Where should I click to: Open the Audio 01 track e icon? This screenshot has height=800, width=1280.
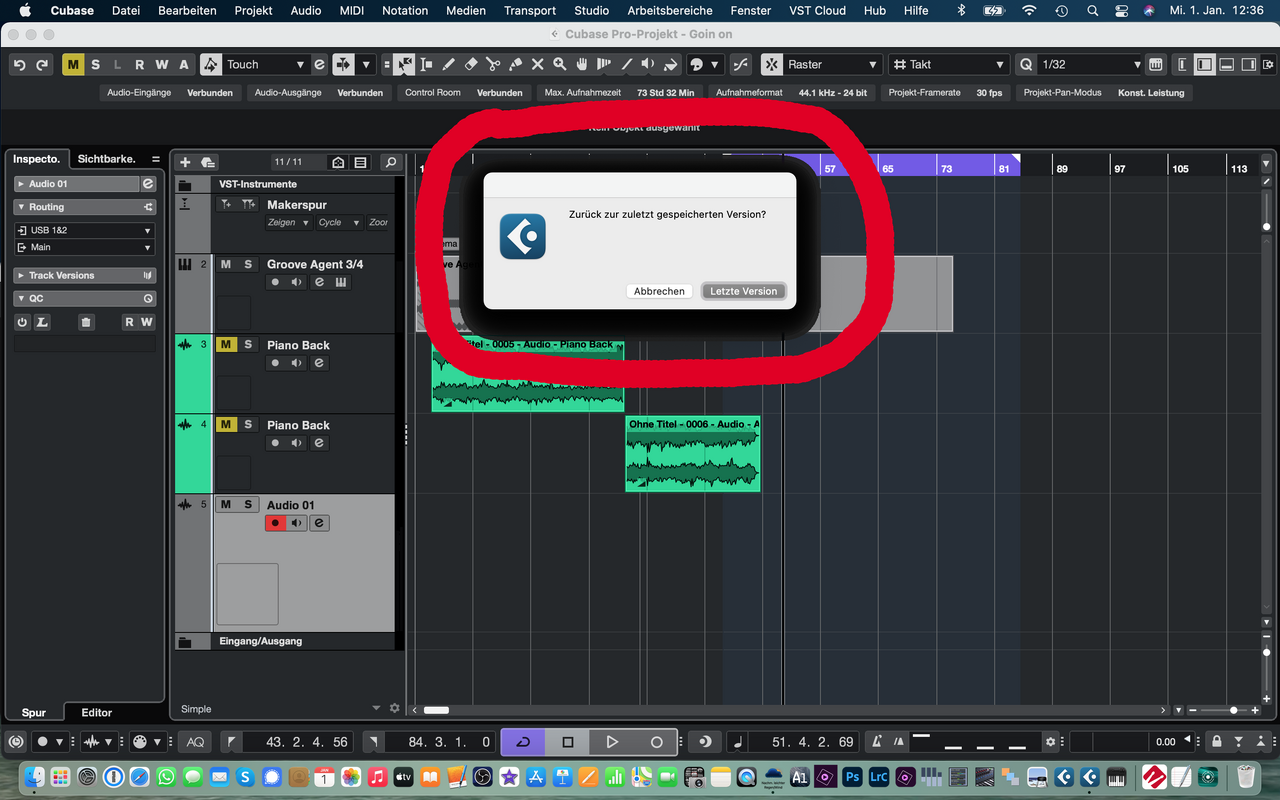319,523
